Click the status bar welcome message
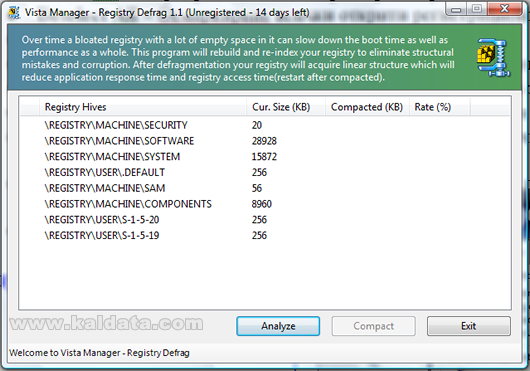The width and height of the screenshot is (530, 371). tap(99, 353)
